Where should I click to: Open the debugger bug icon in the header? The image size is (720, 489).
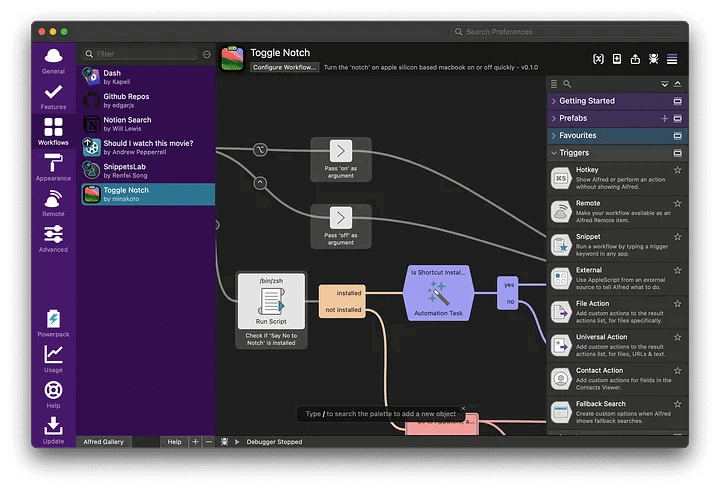653,59
